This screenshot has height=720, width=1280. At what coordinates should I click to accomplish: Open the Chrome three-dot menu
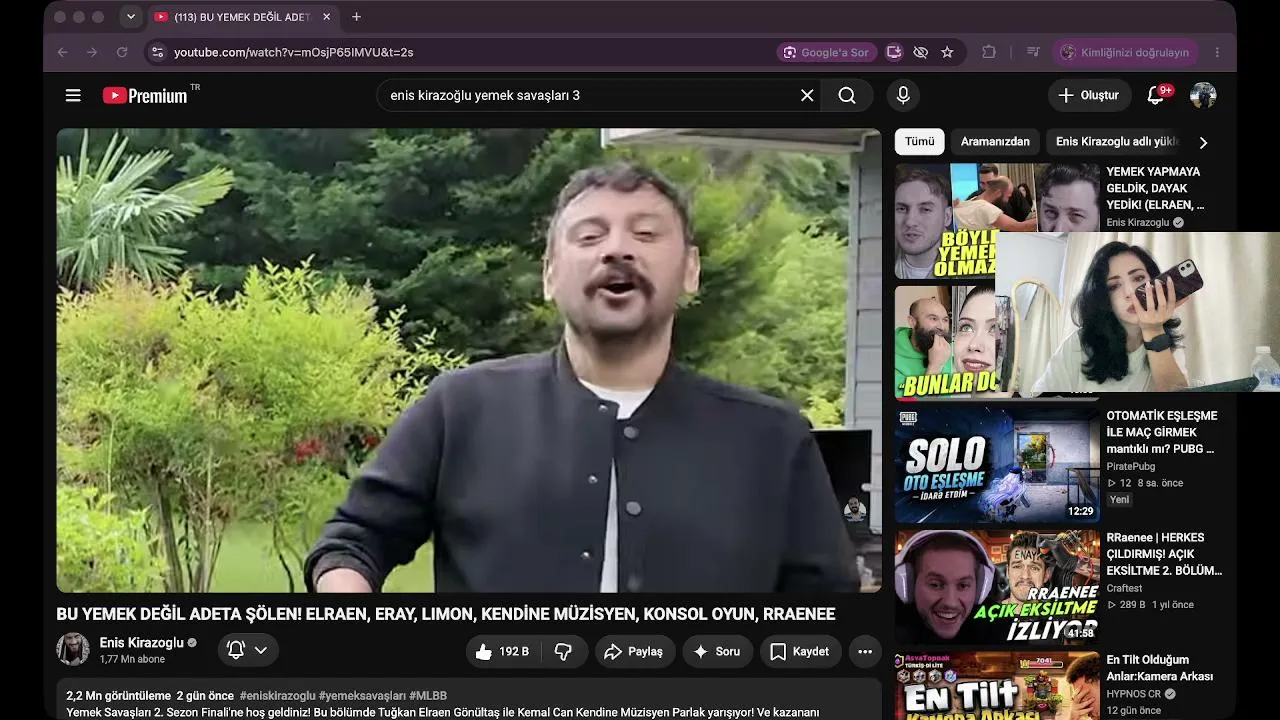point(1217,52)
